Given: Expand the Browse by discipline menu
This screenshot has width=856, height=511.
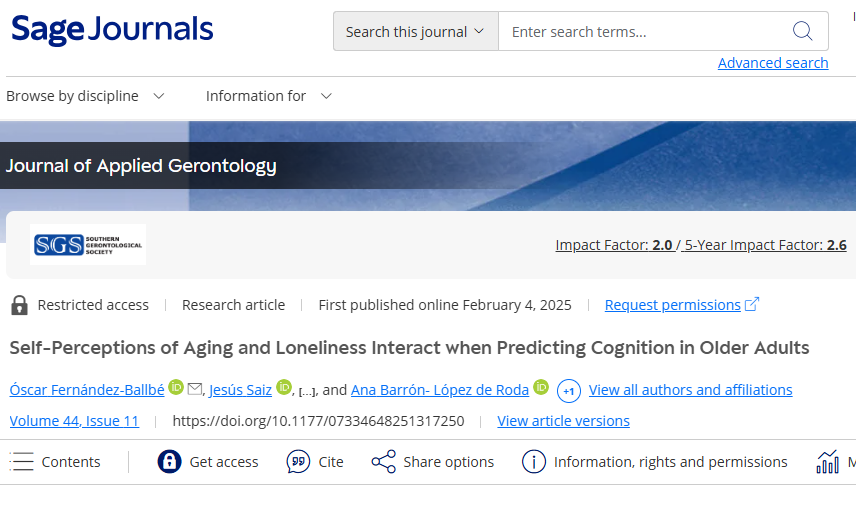Looking at the screenshot, I should [x=86, y=96].
